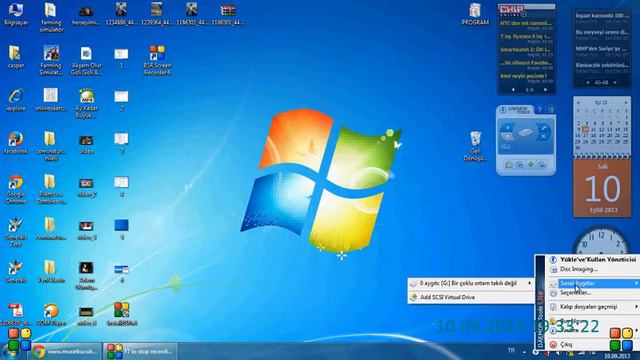Select the casper folder icon

[16, 57]
